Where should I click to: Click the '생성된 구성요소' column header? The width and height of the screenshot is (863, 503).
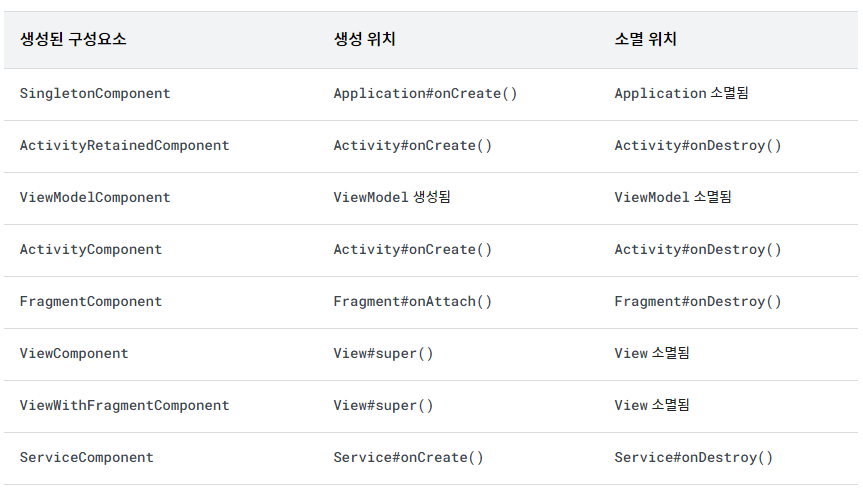[73, 39]
